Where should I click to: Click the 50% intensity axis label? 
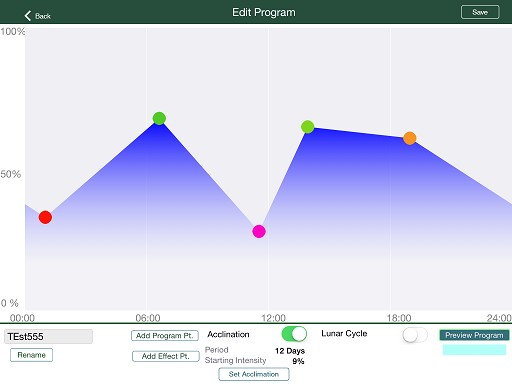pos(11,174)
